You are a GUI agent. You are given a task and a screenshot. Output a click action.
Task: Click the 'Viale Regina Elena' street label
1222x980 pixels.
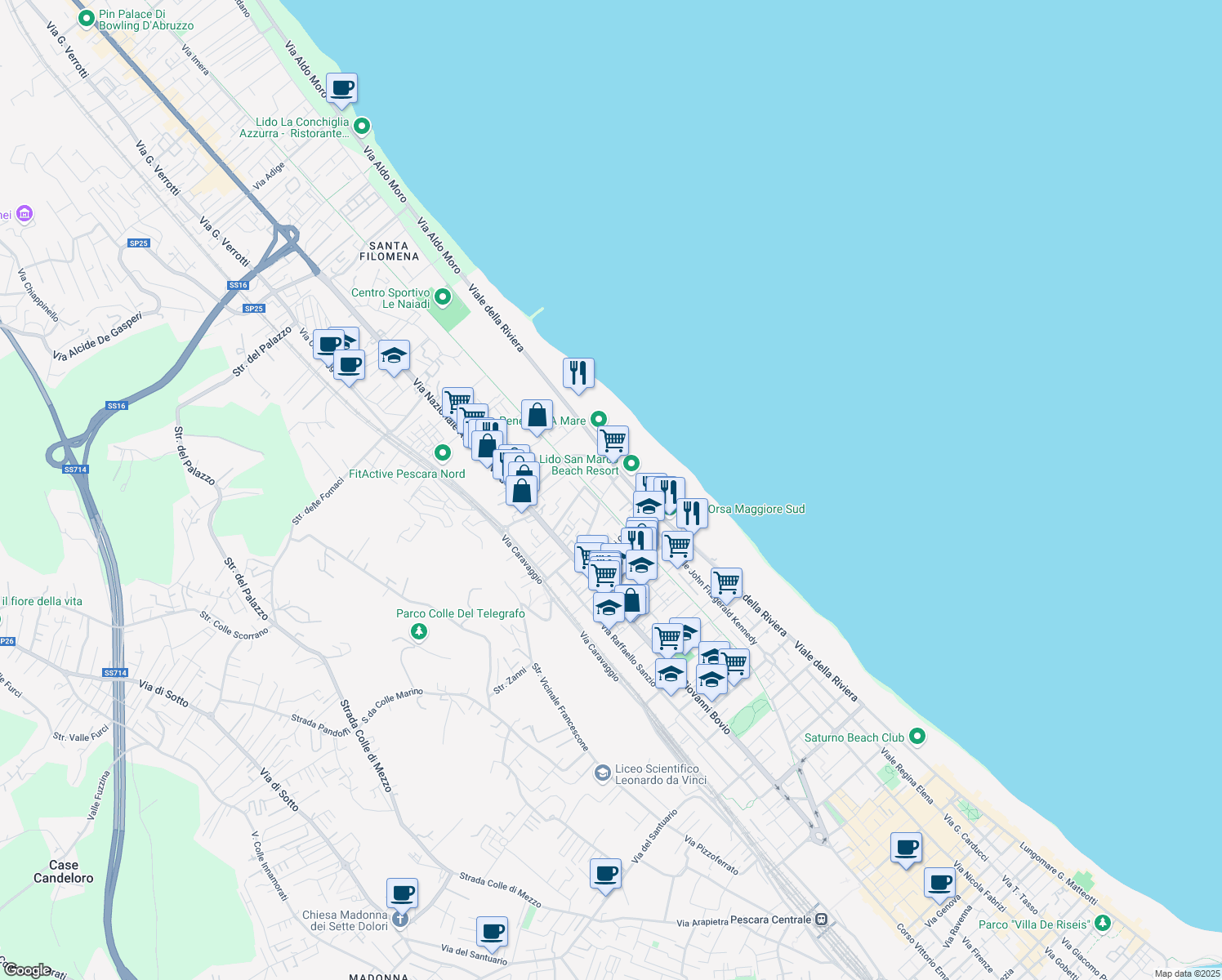[x=907, y=774]
